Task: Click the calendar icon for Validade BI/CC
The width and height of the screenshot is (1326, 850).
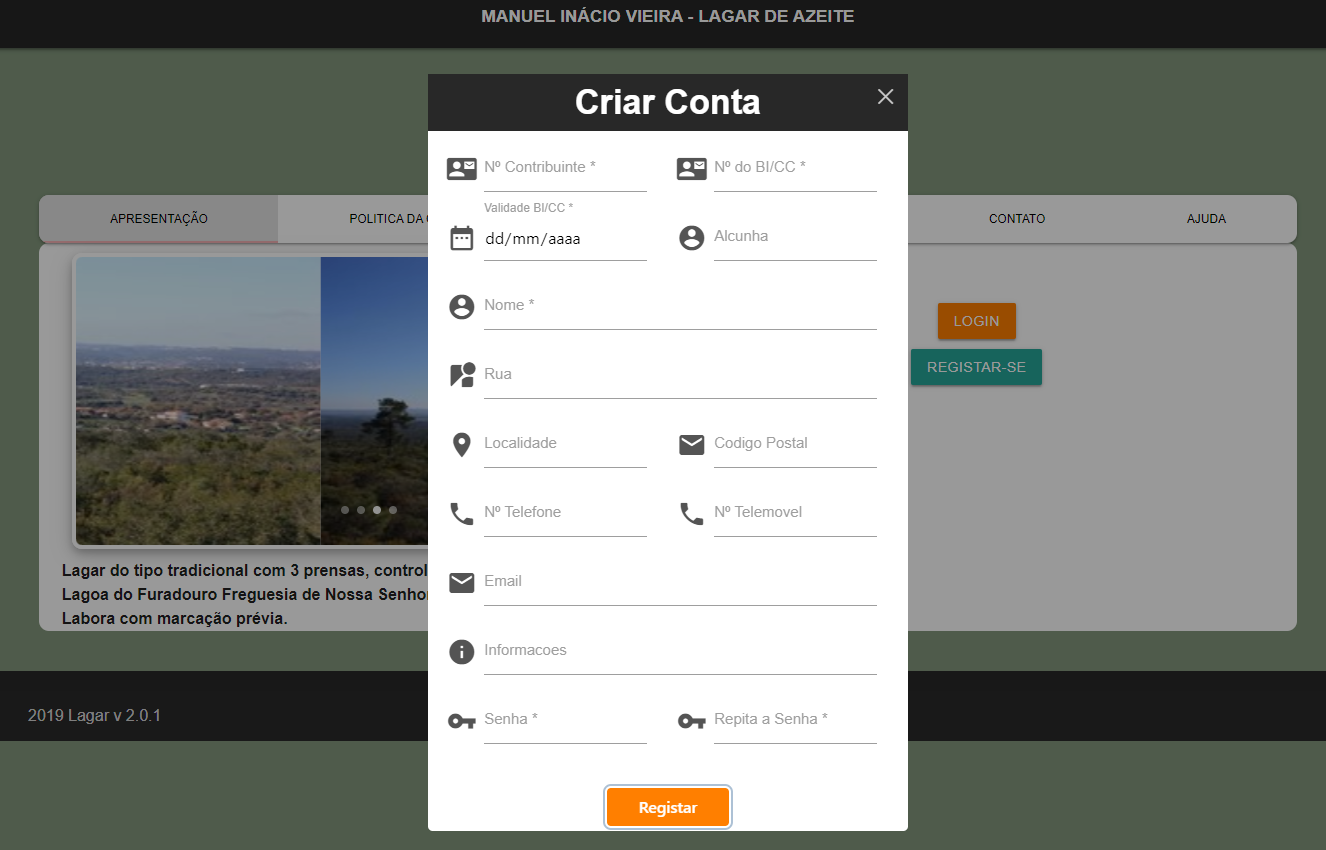Action: pos(461,238)
